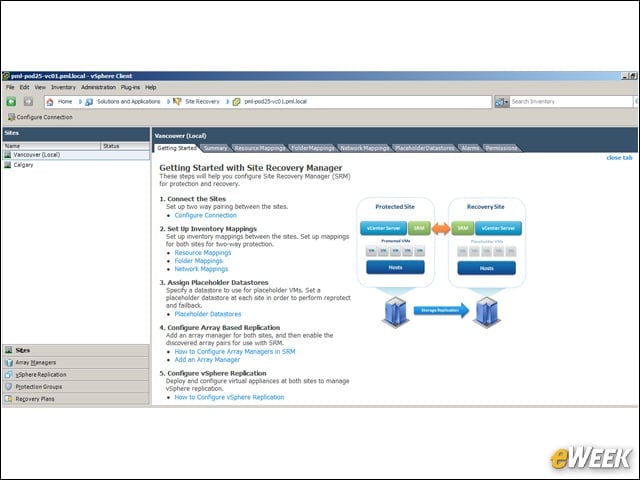Switch to the Getting Started tab

click(177, 148)
